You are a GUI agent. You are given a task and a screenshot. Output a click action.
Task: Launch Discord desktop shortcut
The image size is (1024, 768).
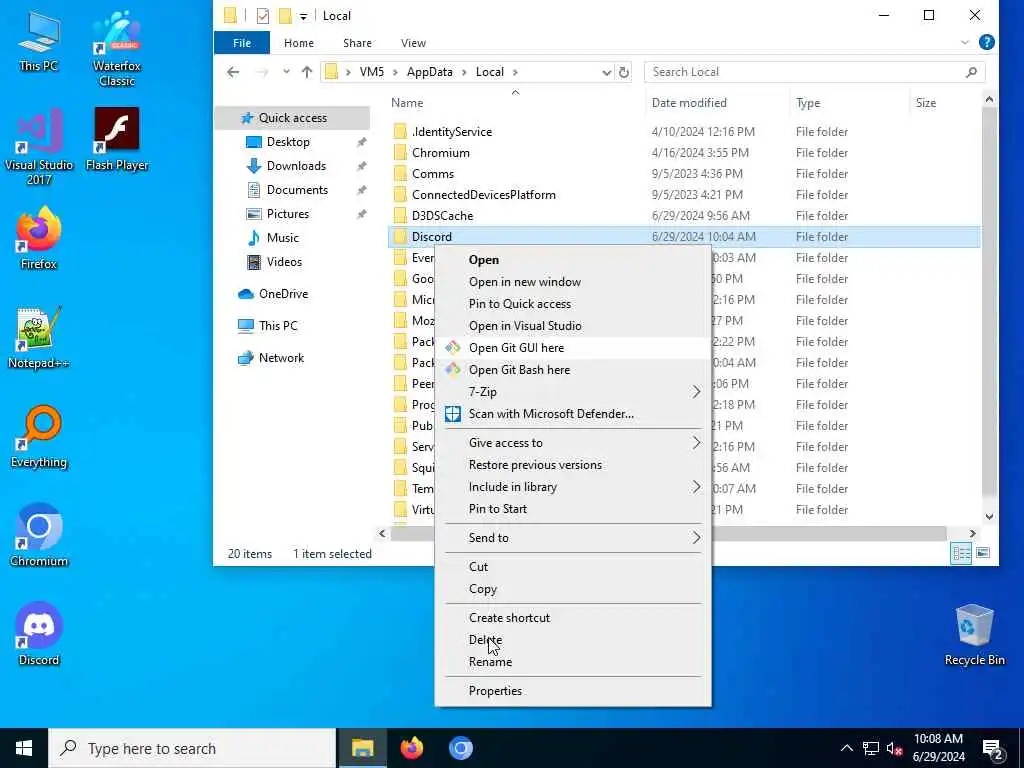pyautogui.click(x=39, y=634)
